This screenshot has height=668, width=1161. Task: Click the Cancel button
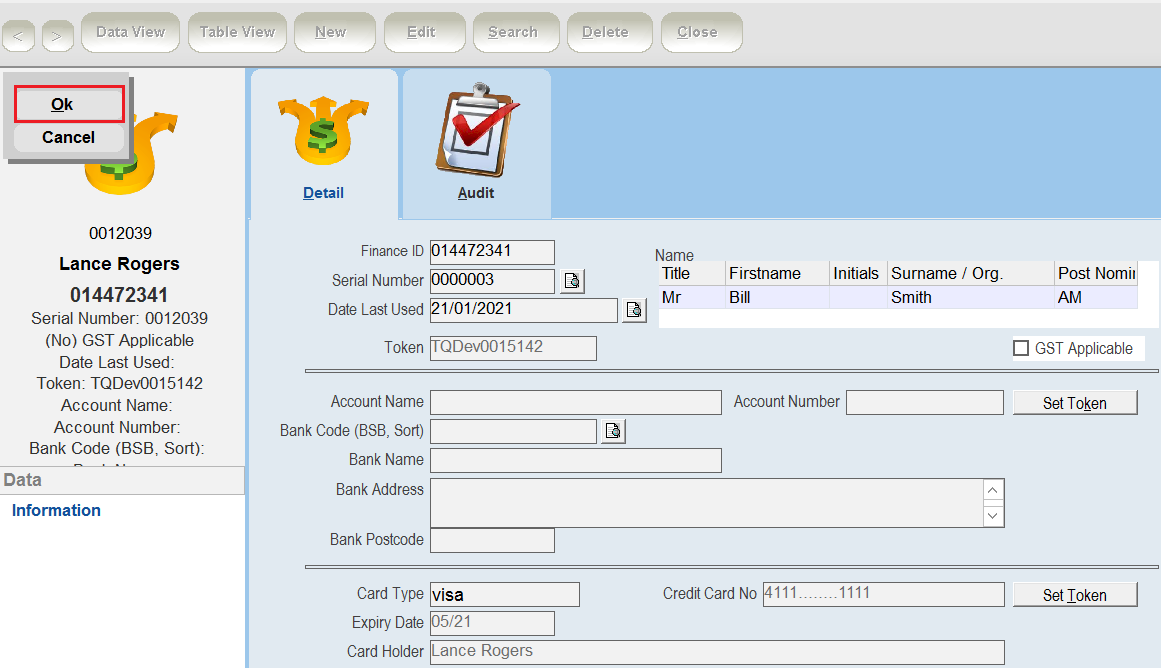[x=69, y=138]
